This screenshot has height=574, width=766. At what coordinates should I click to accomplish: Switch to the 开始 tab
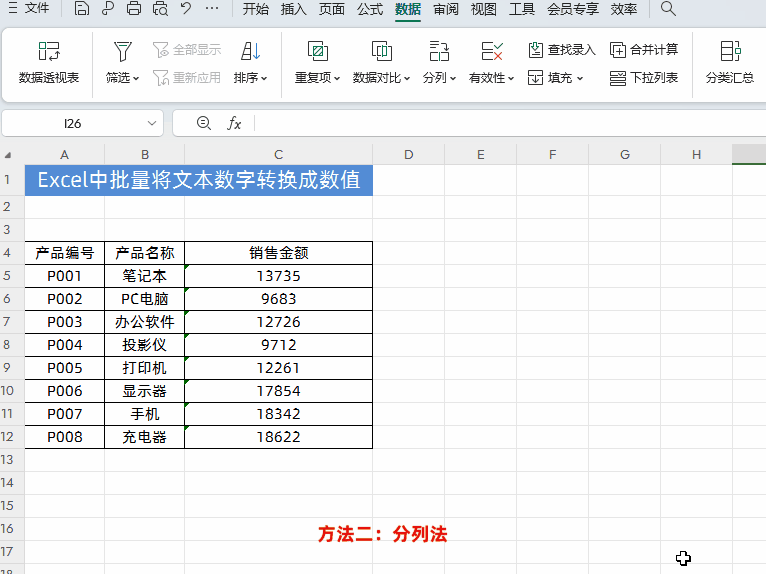point(255,9)
